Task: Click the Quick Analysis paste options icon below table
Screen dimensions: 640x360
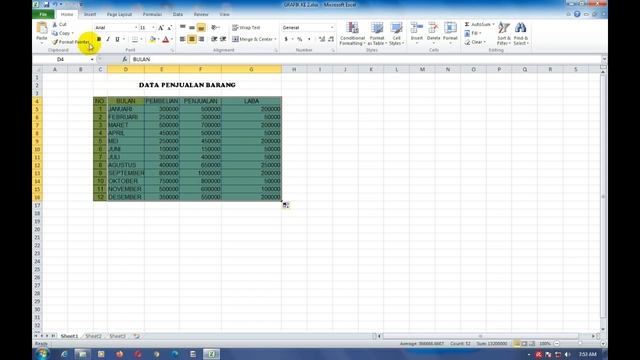Action: pyautogui.click(x=286, y=205)
